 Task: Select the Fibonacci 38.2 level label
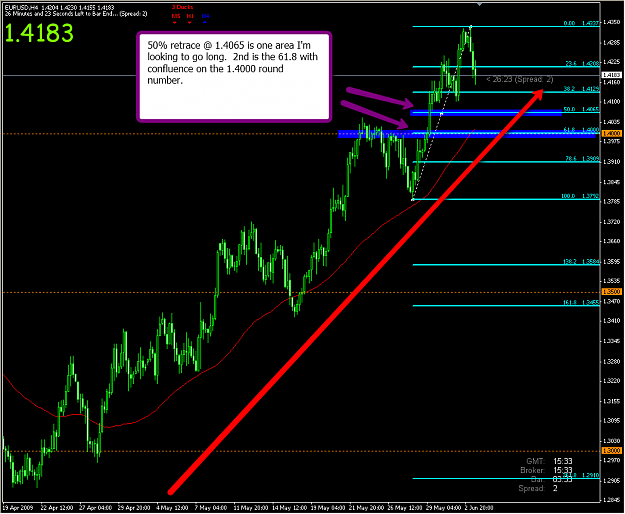tap(582, 89)
